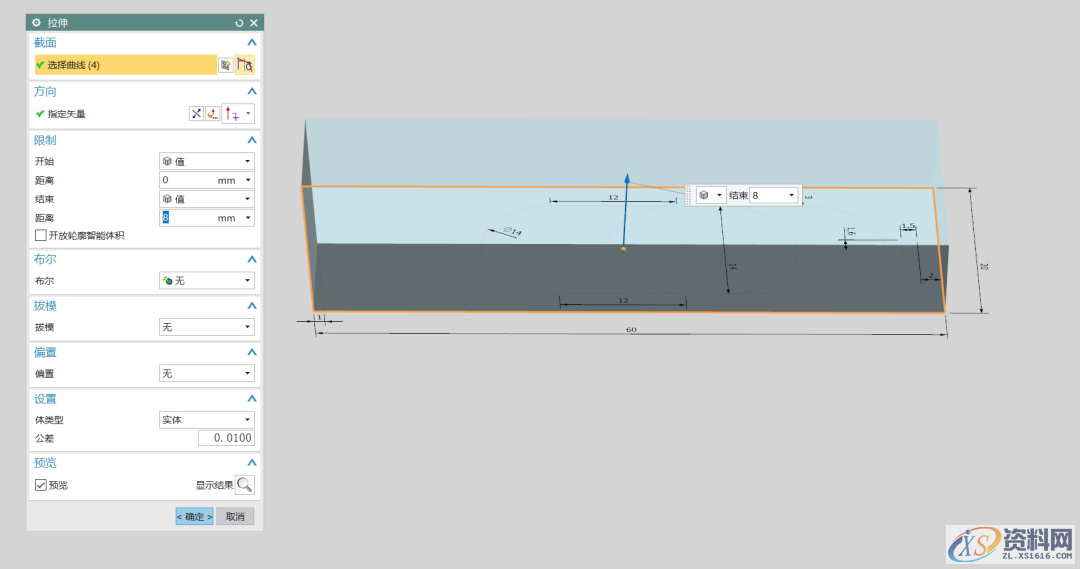Open the 体类型 dropdown showing 实体

click(206, 420)
